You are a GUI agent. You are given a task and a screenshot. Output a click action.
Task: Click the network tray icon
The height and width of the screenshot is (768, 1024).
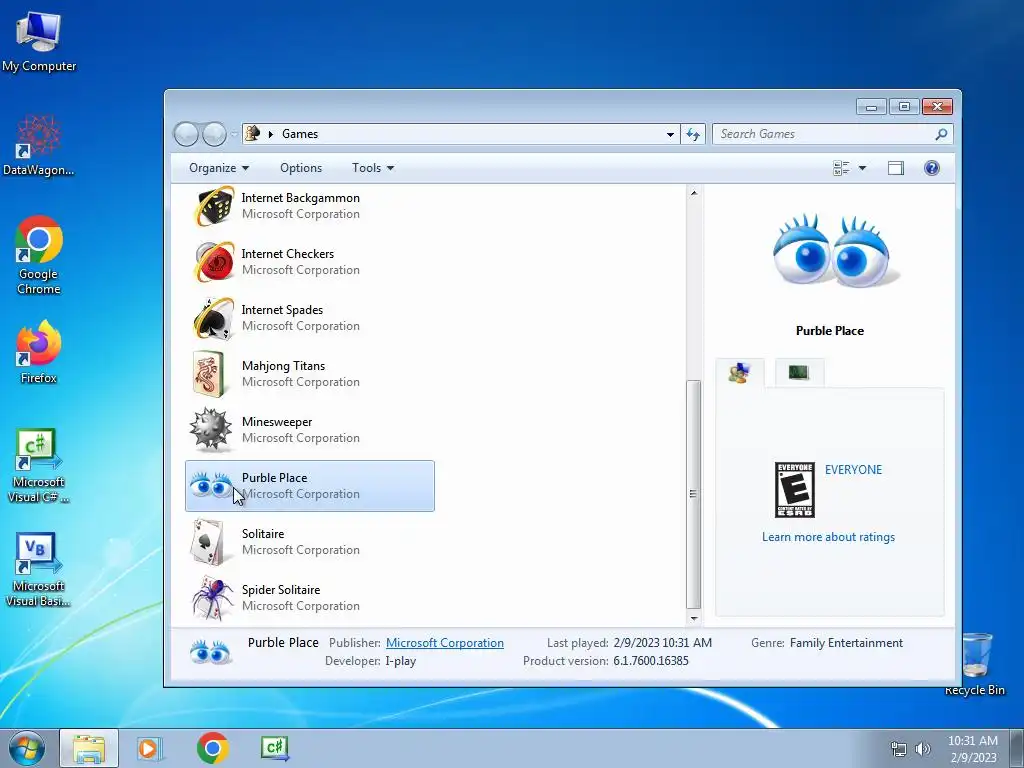pyautogui.click(x=899, y=749)
